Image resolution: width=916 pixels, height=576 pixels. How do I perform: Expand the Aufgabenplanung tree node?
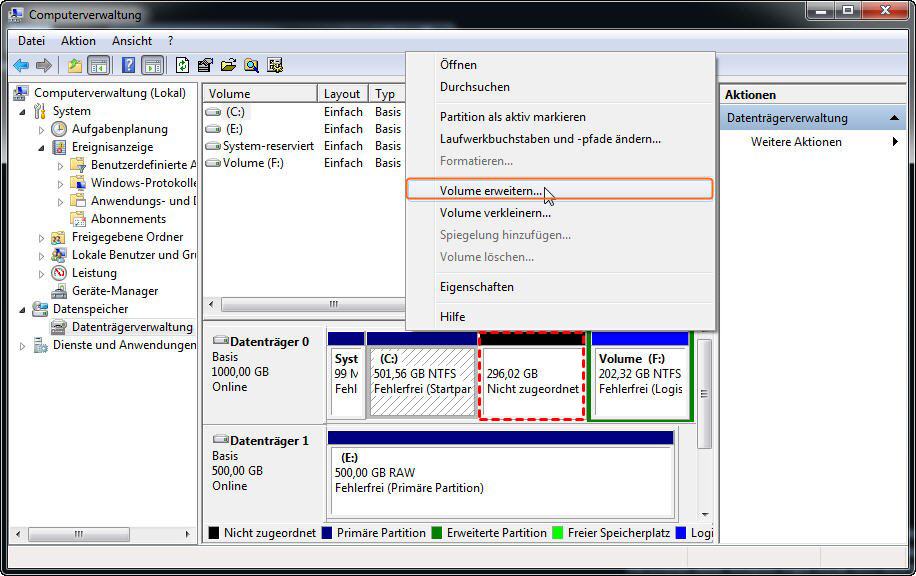tap(42, 129)
